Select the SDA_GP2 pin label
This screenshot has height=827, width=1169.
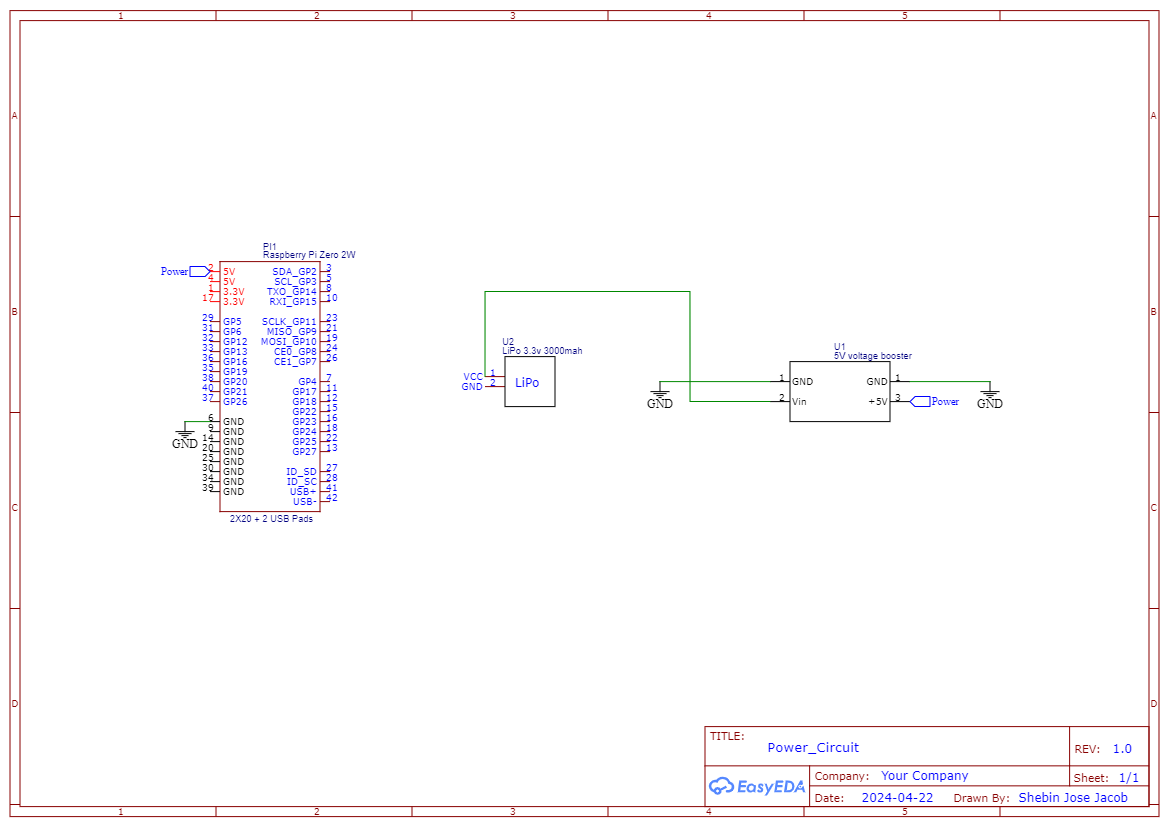pyautogui.click(x=294, y=271)
